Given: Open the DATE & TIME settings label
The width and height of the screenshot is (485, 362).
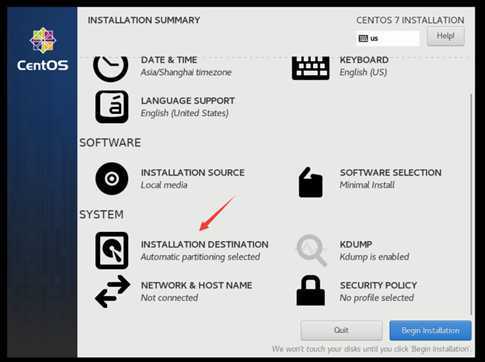Looking at the screenshot, I should (169, 60).
